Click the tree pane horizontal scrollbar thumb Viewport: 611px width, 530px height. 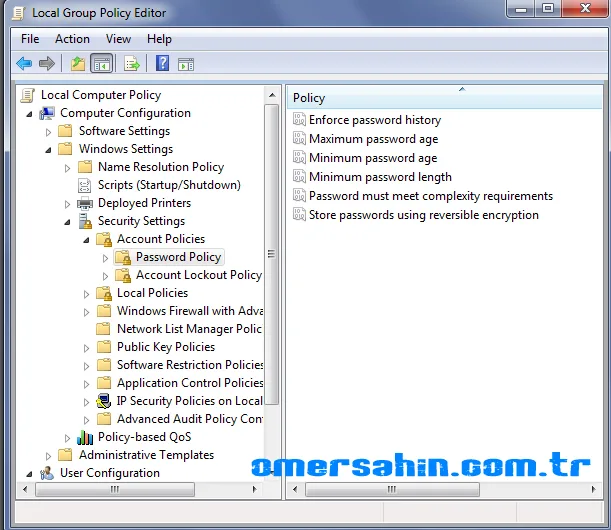[x=115, y=489]
